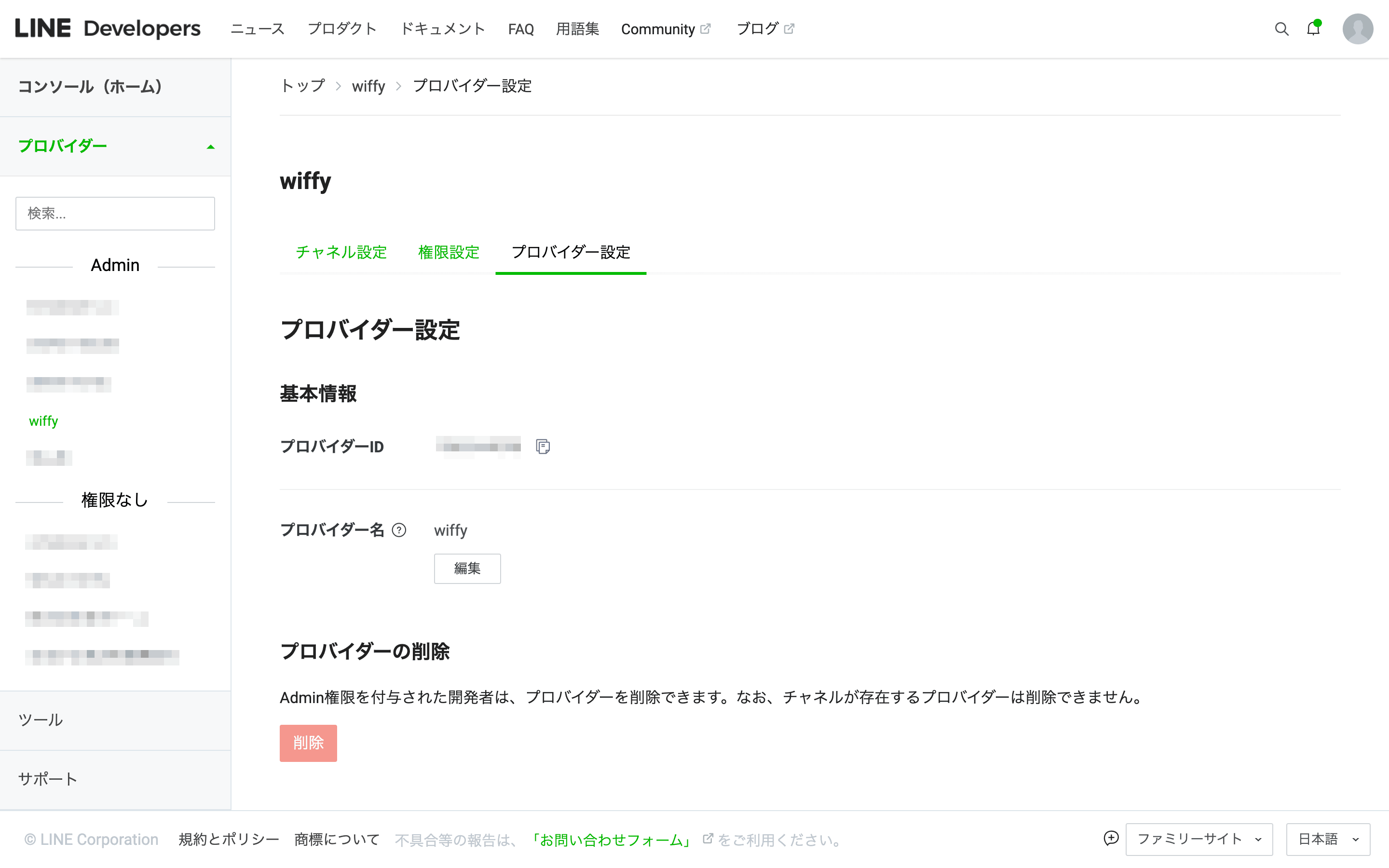The width and height of the screenshot is (1389, 868).
Task: Click the red 削除 button
Action: (x=308, y=743)
